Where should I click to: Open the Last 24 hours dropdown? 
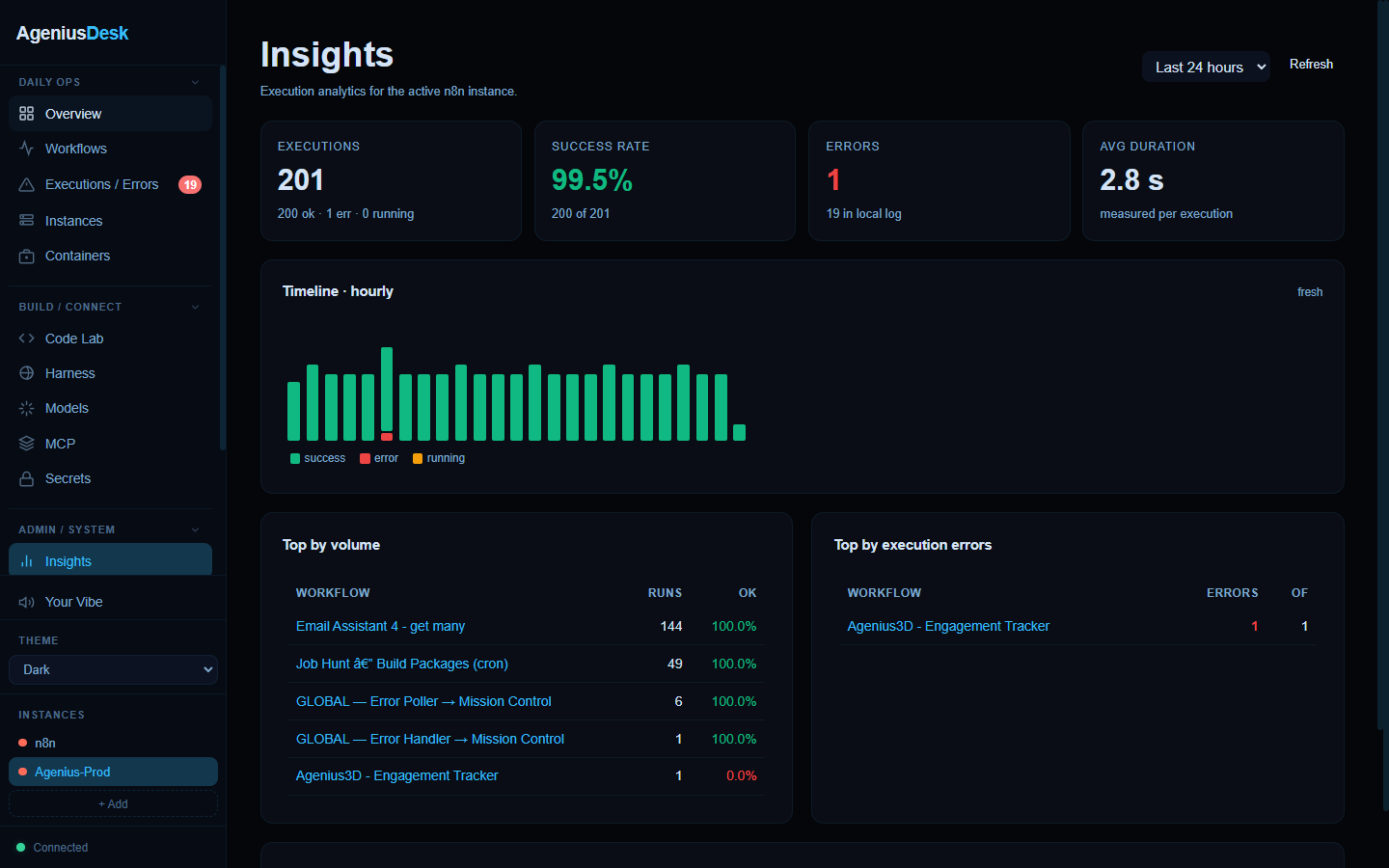click(x=1206, y=67)
